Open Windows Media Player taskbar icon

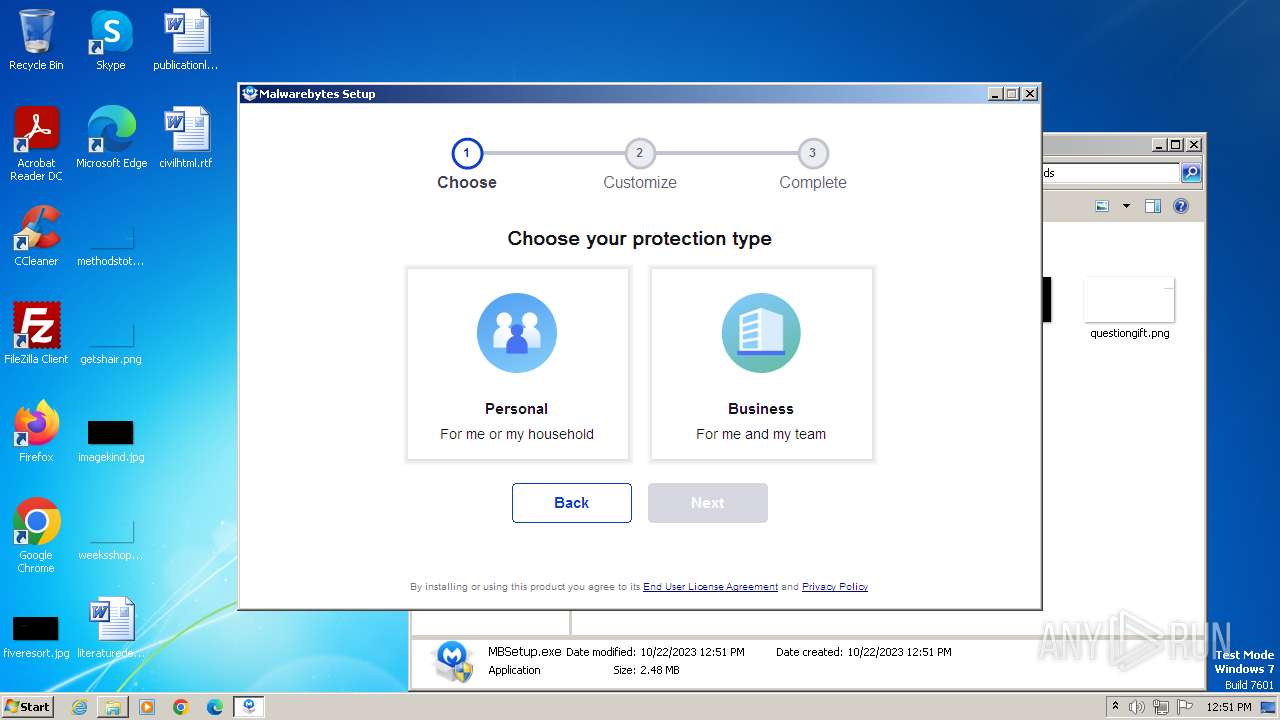147,707
